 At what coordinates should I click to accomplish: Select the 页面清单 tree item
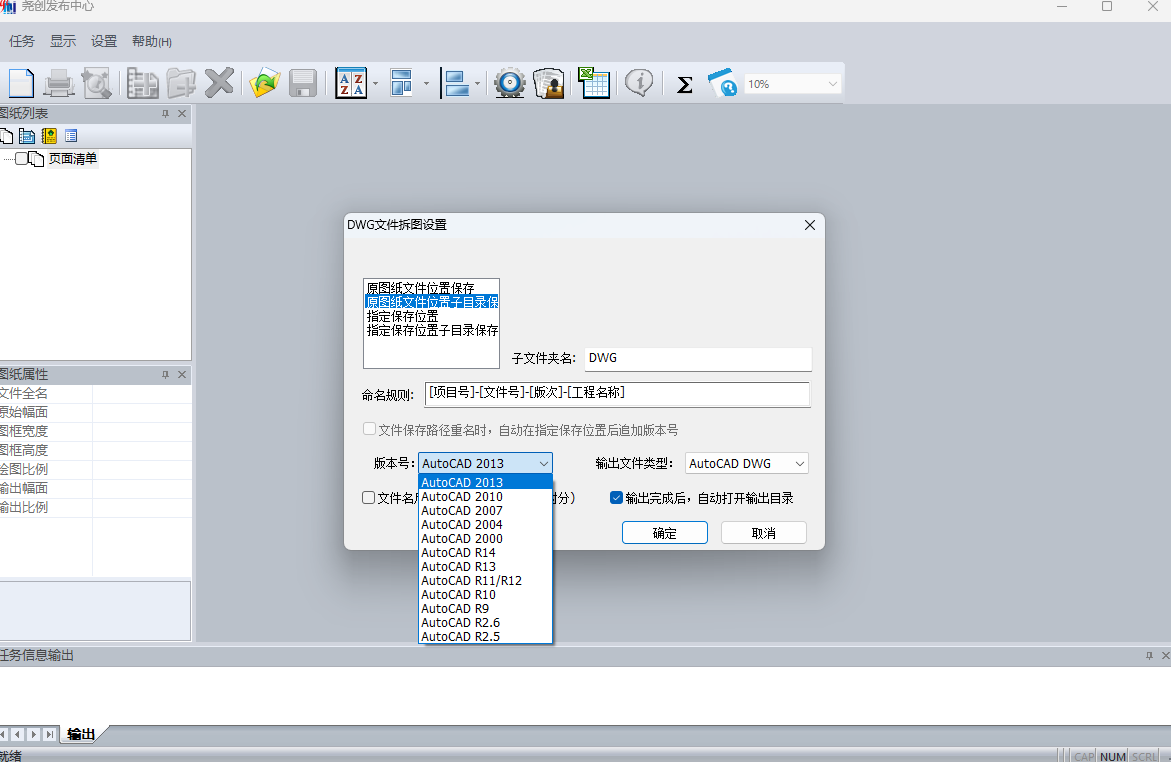(72, 158)
